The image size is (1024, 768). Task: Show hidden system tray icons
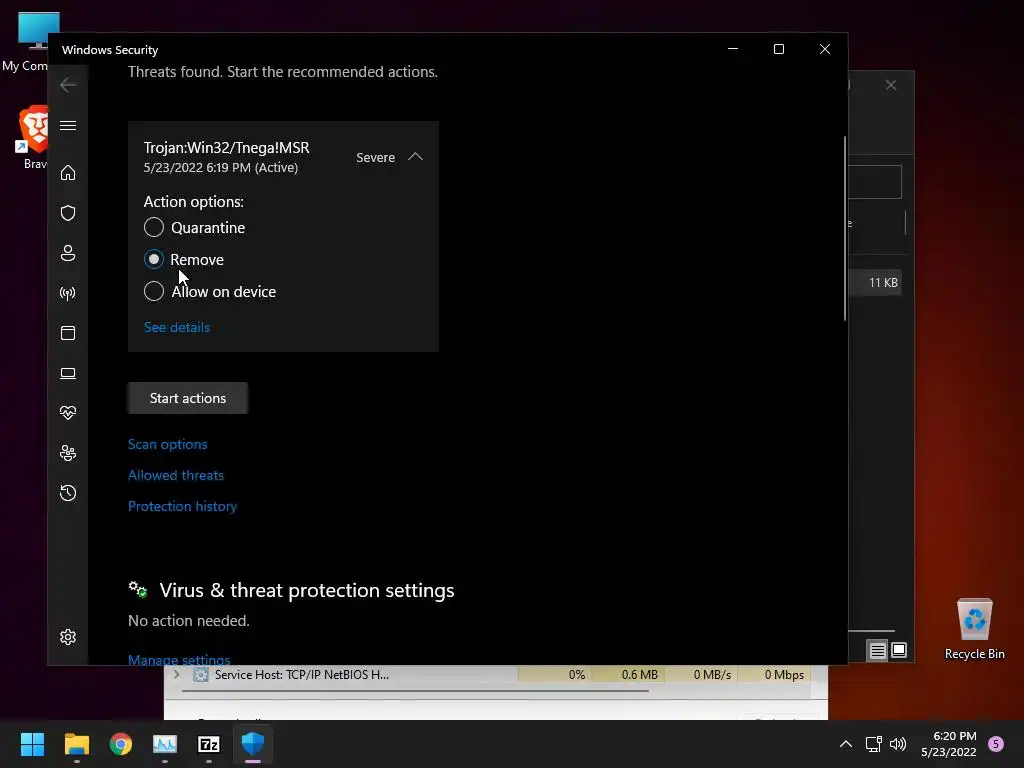point(846,744)
